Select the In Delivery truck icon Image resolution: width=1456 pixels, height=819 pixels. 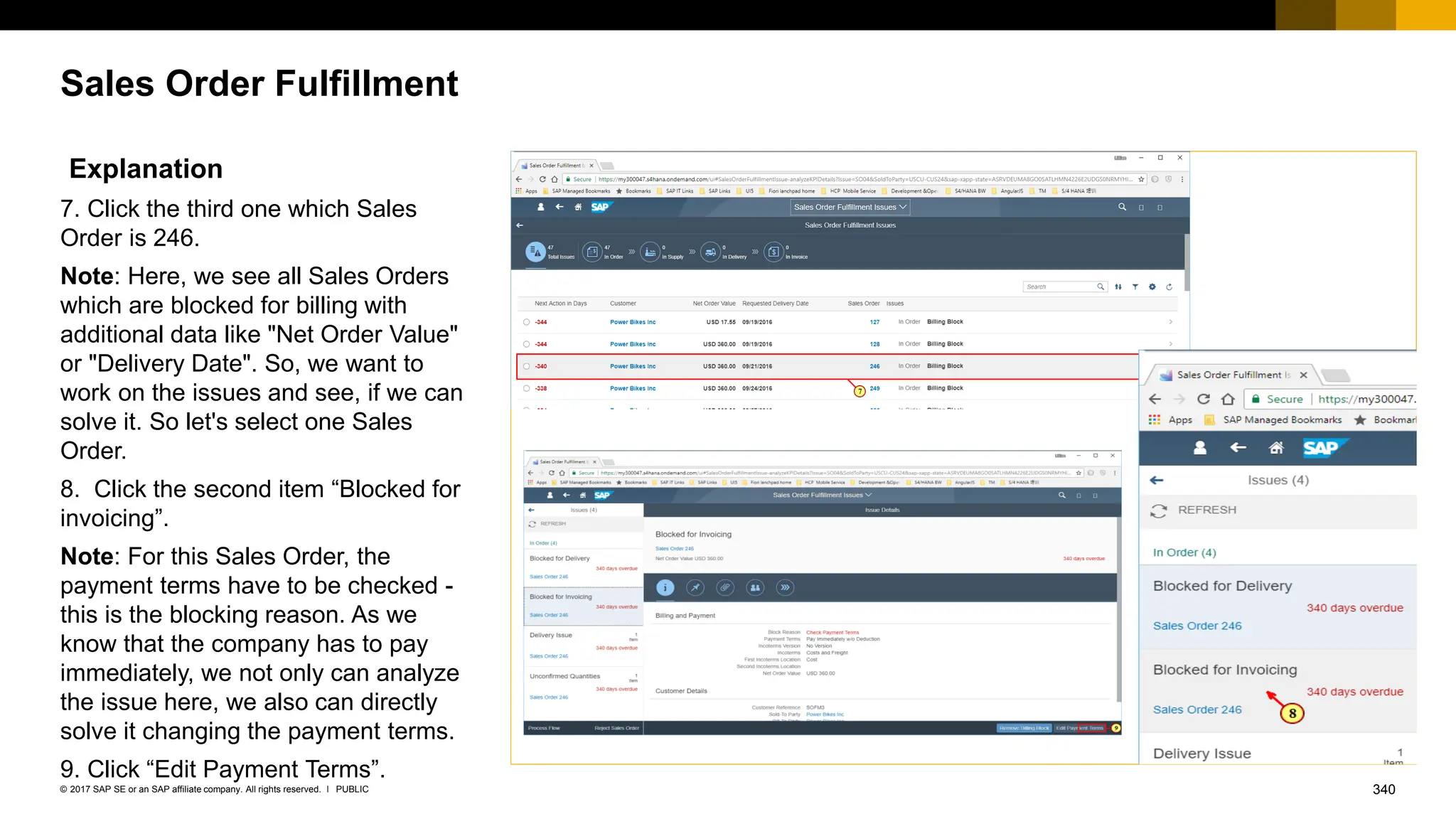[711, 252]
